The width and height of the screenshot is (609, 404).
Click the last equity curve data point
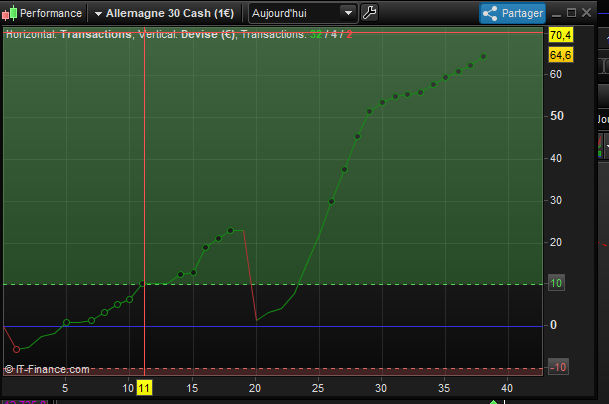click(484, 57)
